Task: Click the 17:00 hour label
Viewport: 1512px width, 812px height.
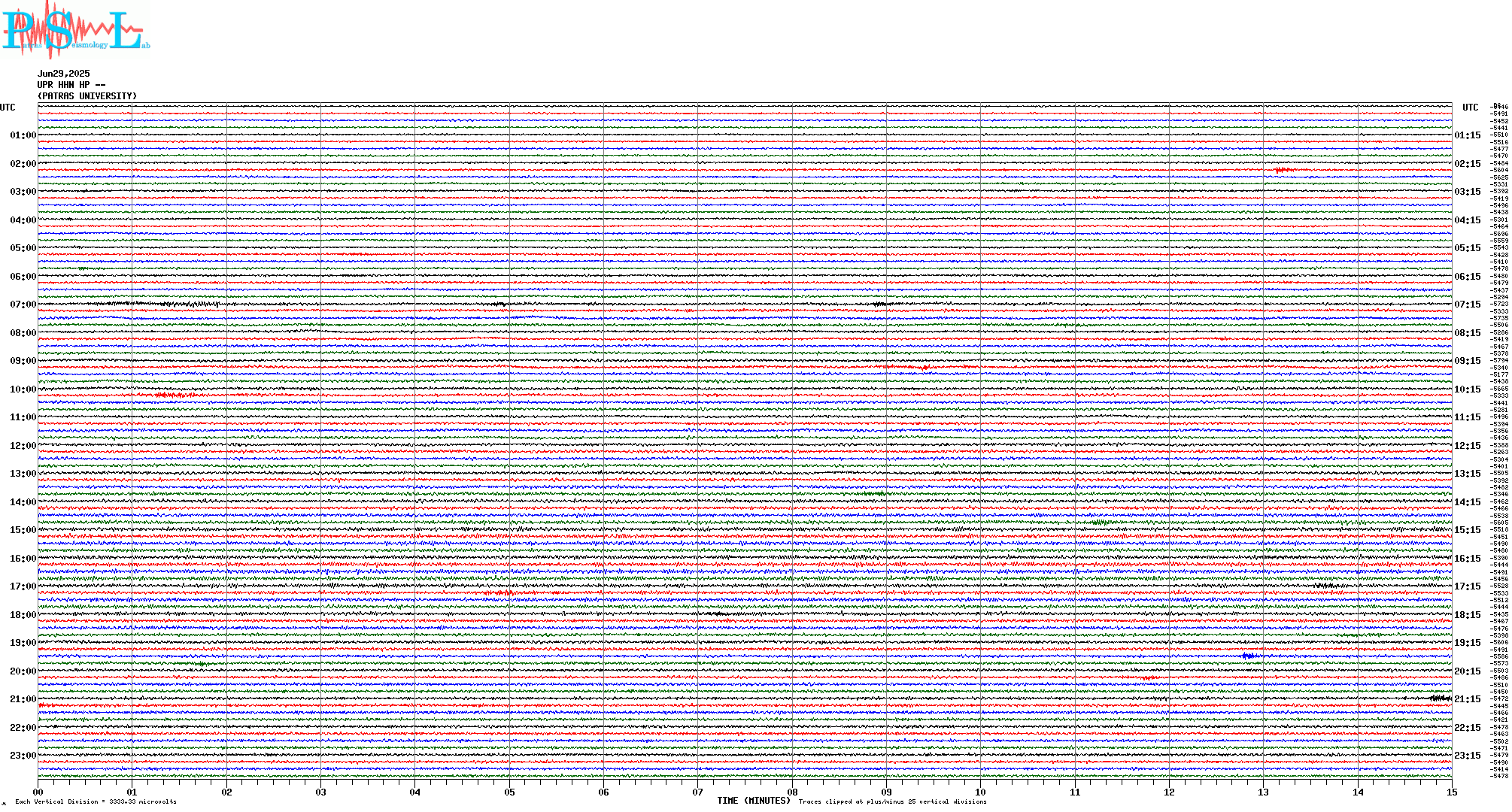Action: click(x=23, y=586)
